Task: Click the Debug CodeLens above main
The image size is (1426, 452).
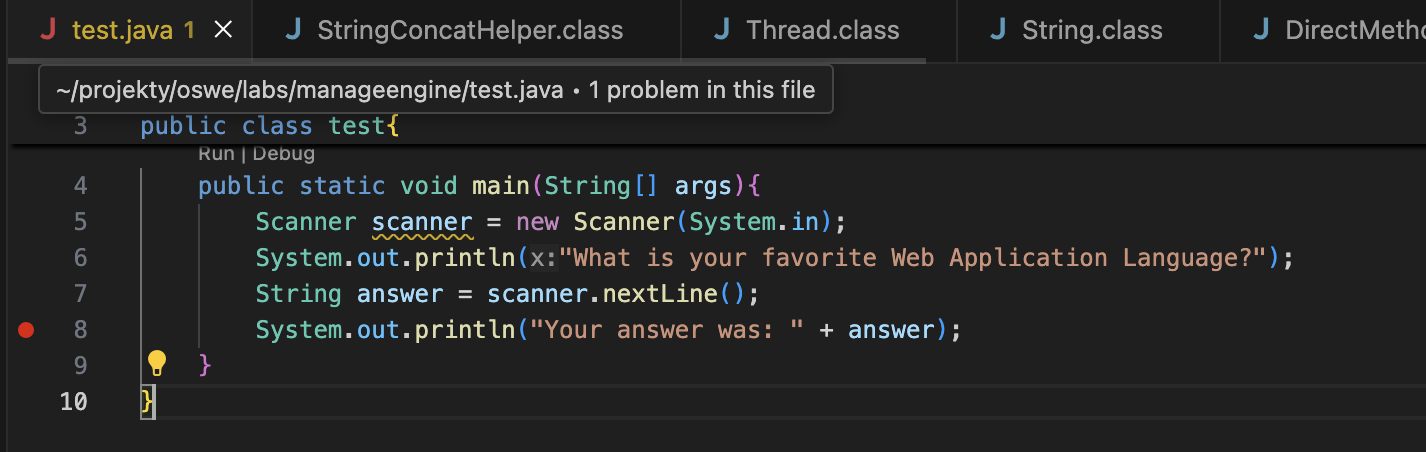Action: coord(283,154)
